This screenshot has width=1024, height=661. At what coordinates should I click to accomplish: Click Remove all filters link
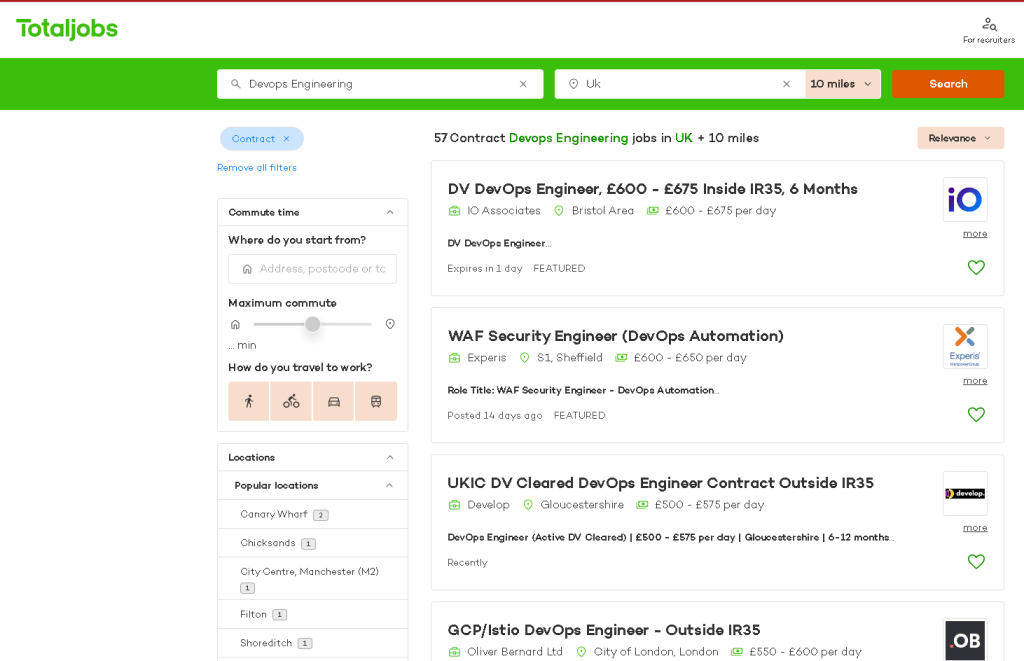[257, 168]
